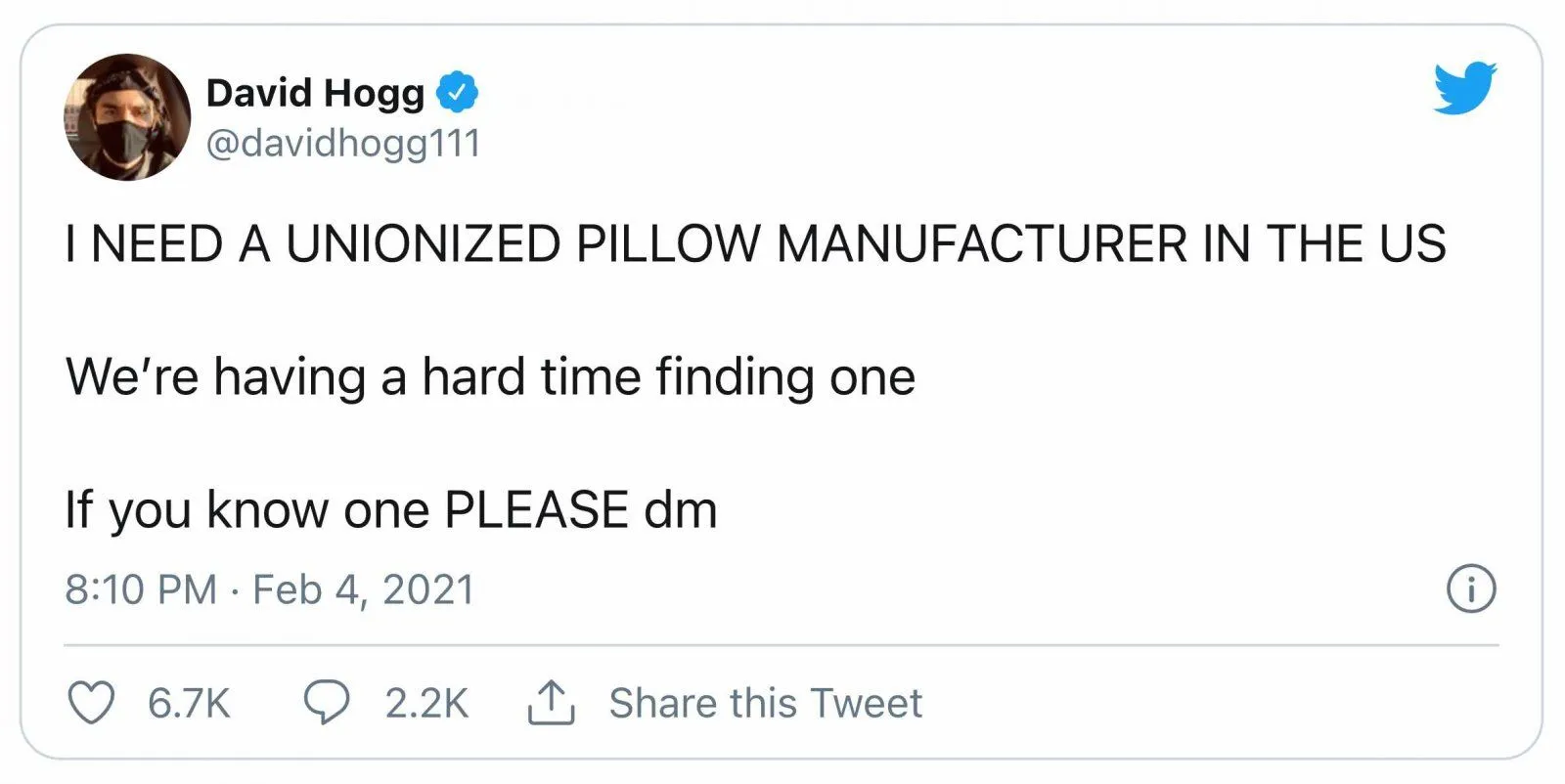Click the word UNIONIZED in the tweet

click(x=424, y=244)
